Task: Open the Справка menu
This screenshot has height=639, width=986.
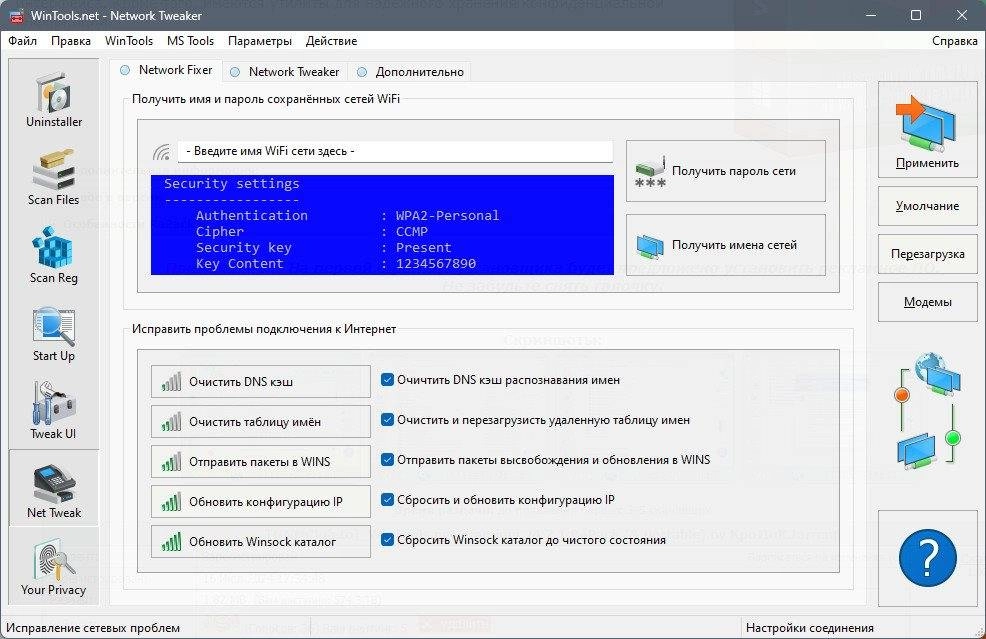Action: [955, 41]
